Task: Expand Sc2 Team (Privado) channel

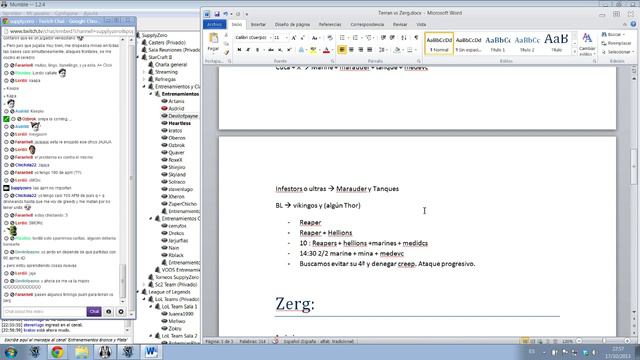Action: point(144,284)
